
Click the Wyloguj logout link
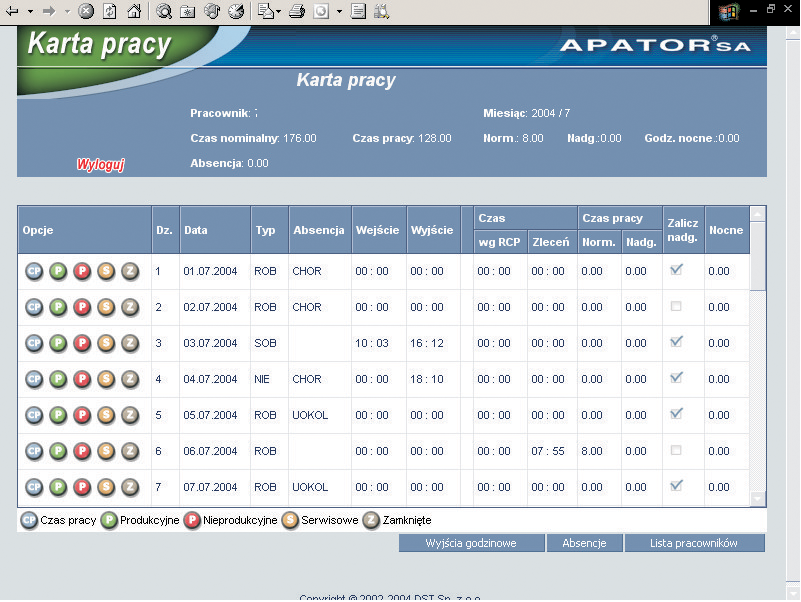(x=101, y=165)
